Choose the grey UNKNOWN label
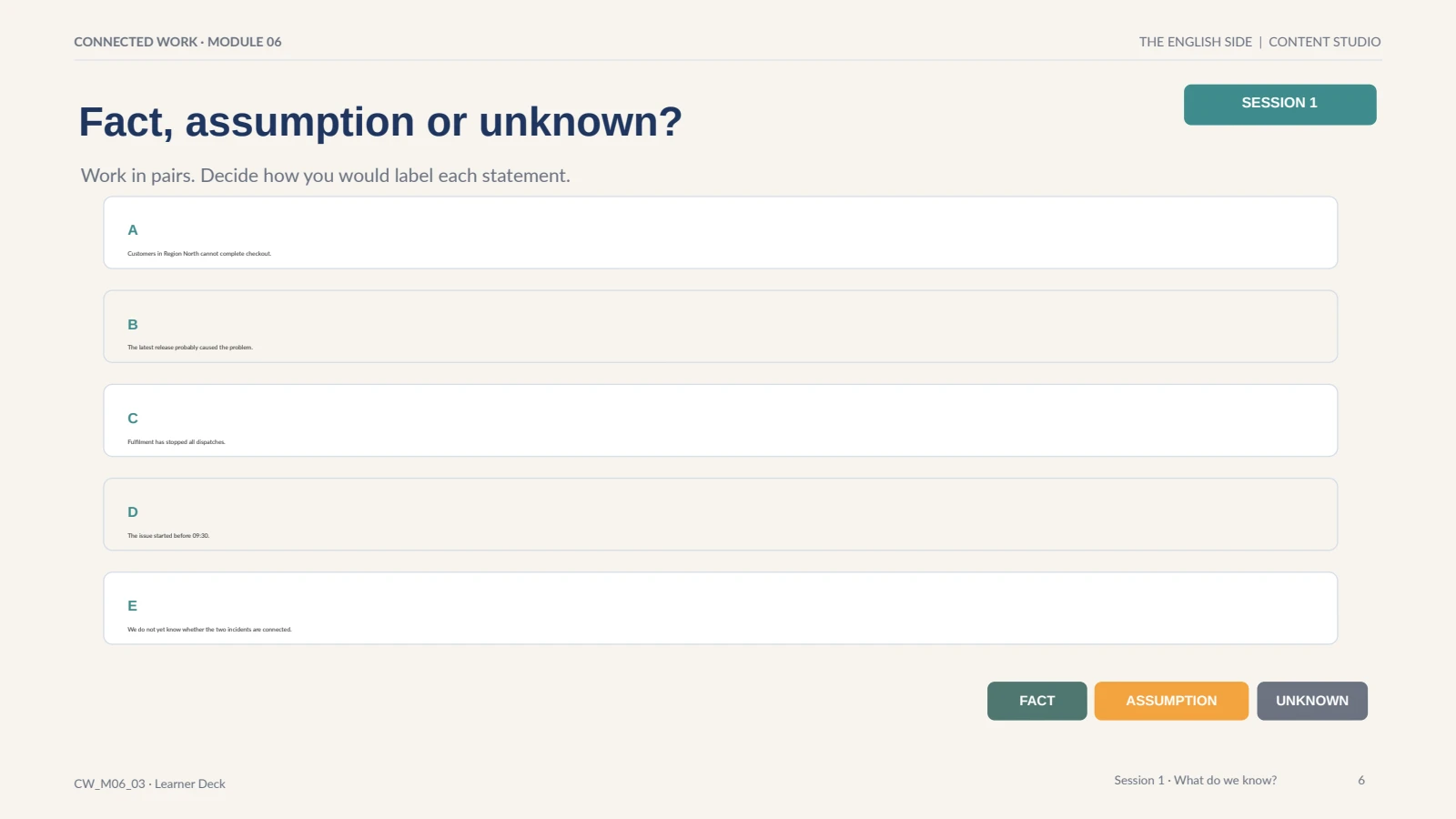 [x=1312, y=701]
